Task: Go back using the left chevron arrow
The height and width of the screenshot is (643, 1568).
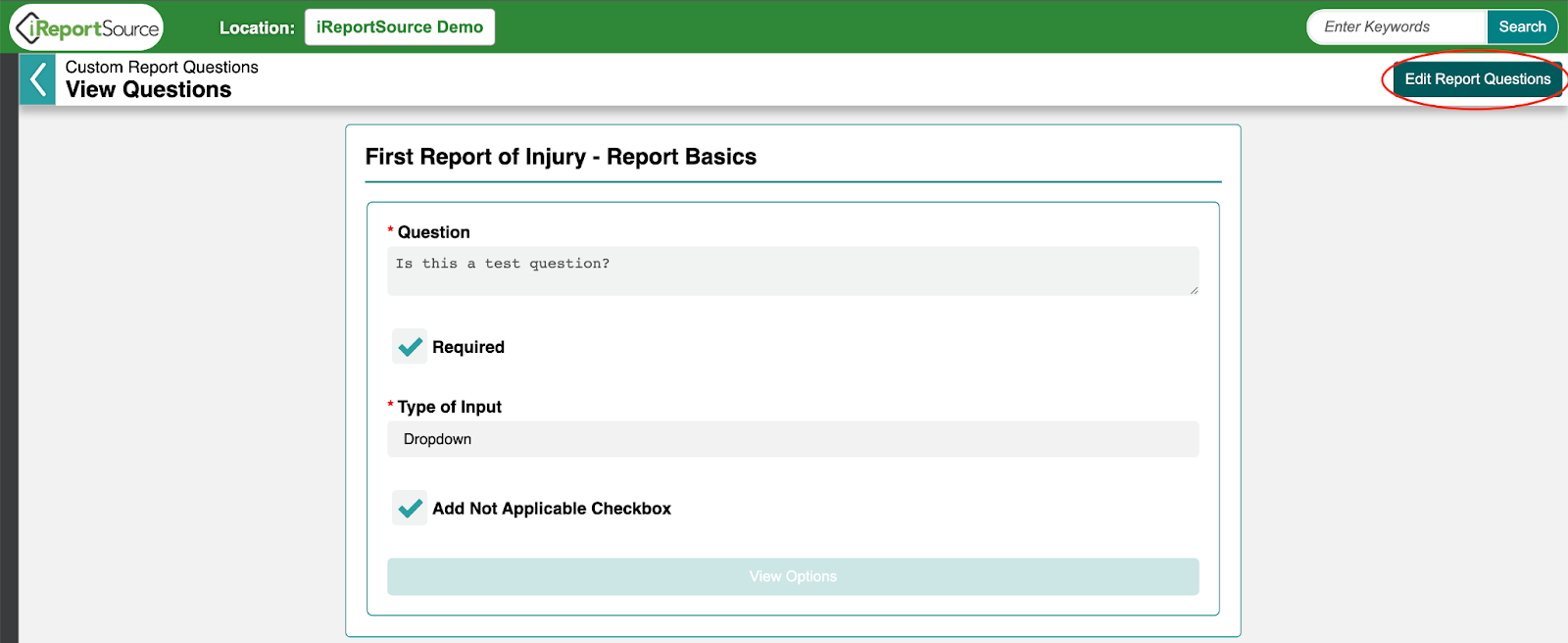Action: 37,79
